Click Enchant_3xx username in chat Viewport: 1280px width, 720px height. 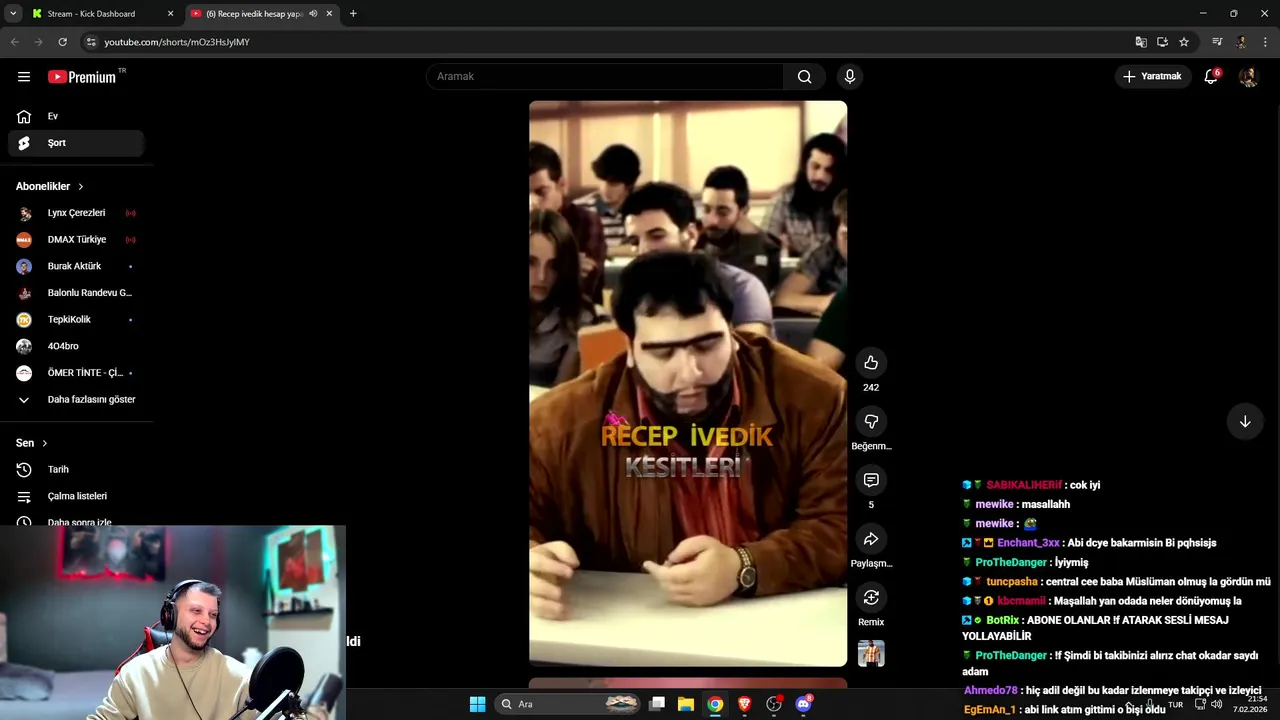pyautogui.click(x=1028, y=543)
